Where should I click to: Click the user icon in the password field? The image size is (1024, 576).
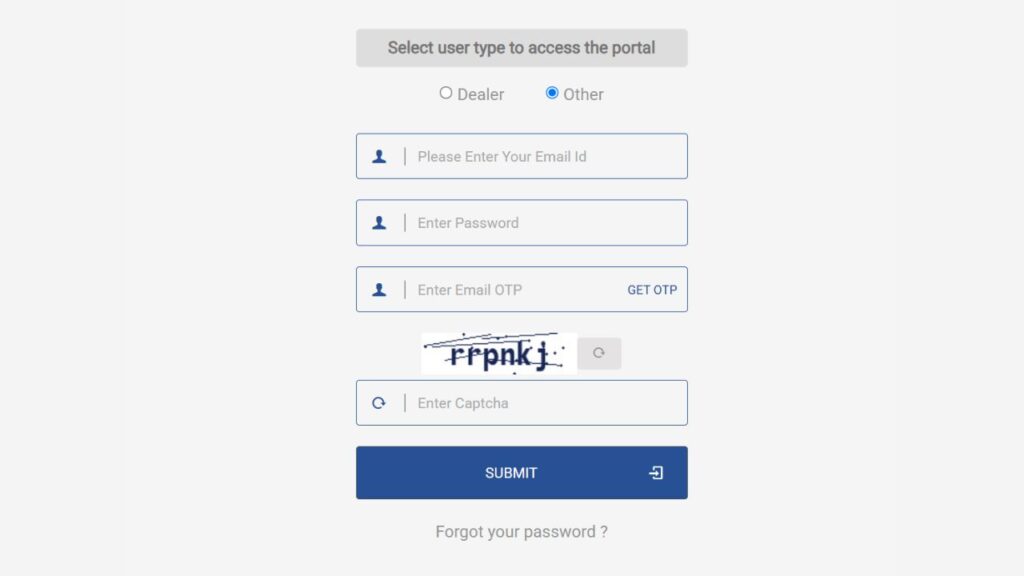[x=379, y=223]
